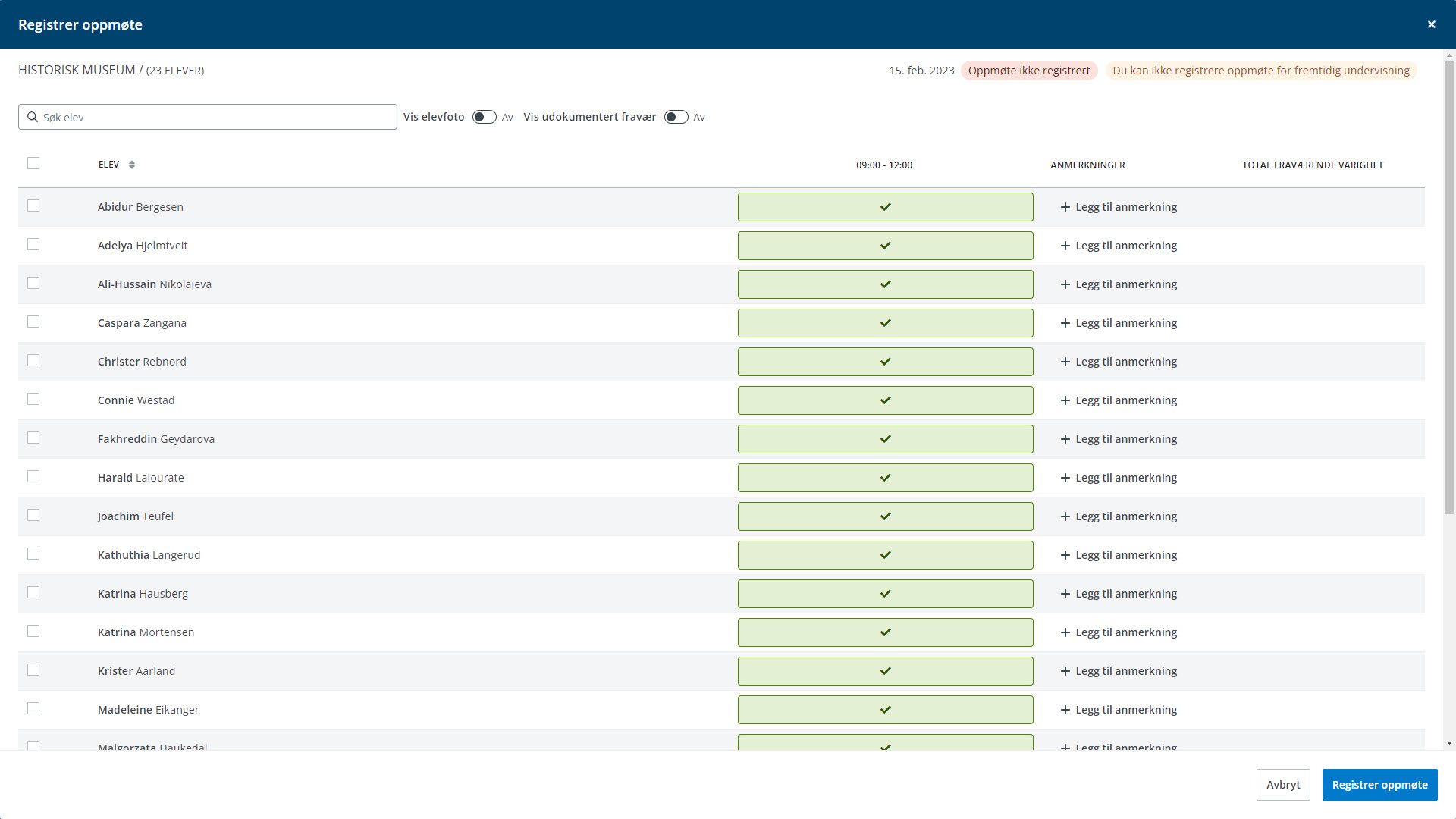Add anmerkning for Connie Westad

(x=1119, y=400)
